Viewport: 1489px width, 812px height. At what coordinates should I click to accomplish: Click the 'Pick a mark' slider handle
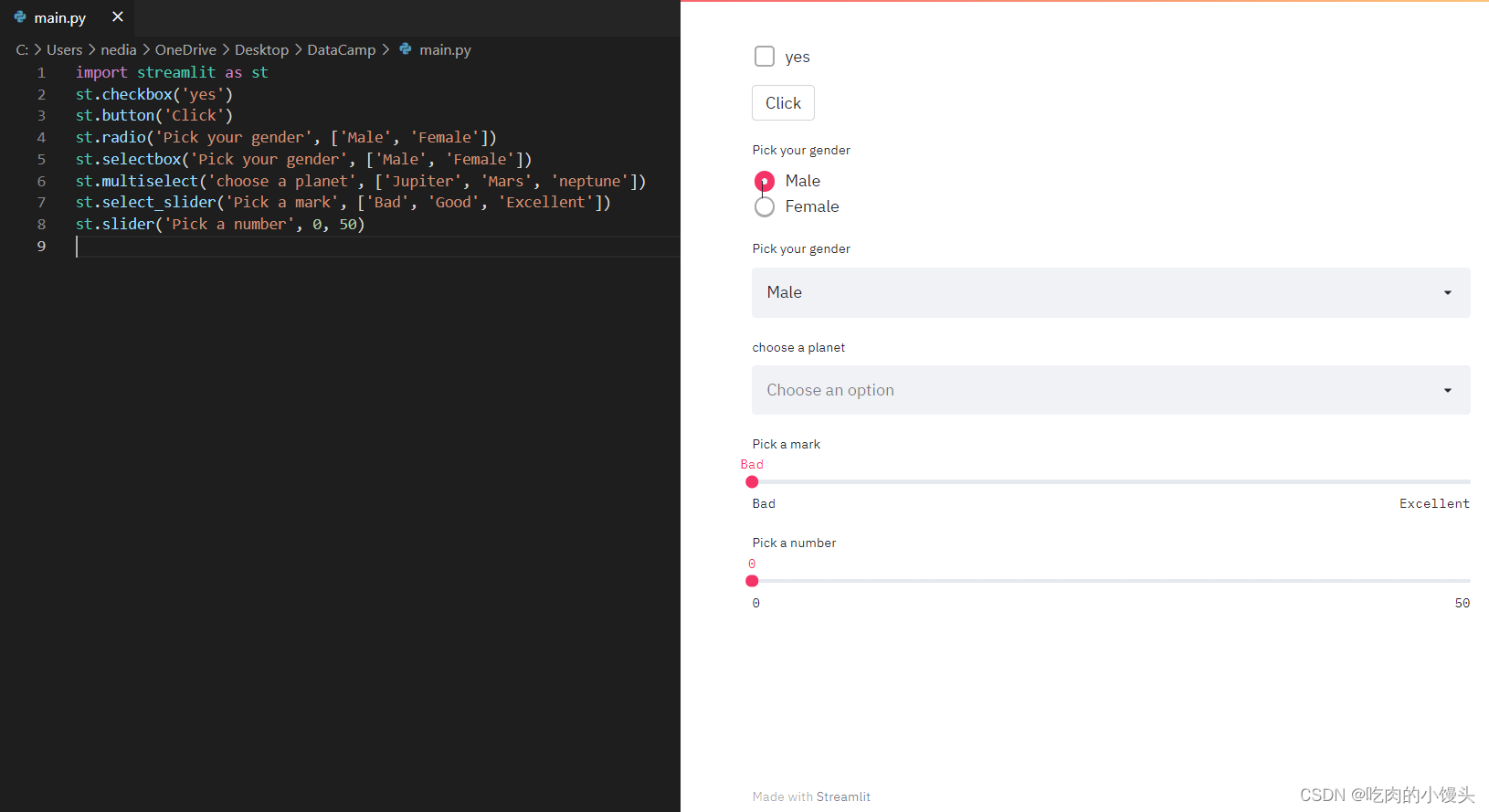(x=752, y=482)
